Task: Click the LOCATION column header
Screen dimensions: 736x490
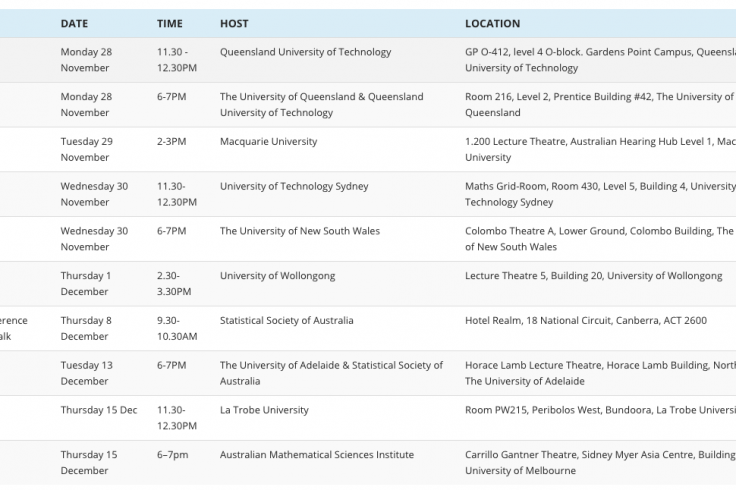Action: click(x=492, y=23)
